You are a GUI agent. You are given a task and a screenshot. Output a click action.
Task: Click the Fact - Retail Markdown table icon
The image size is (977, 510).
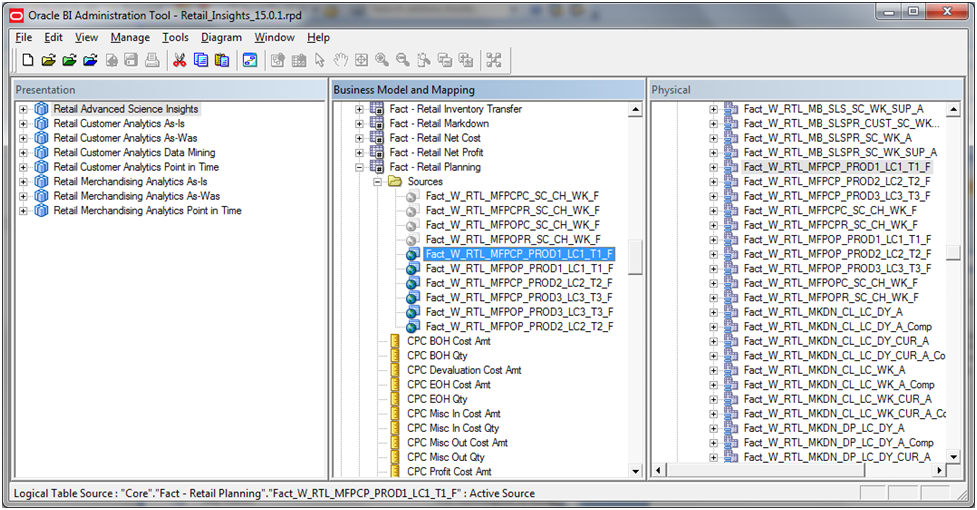[x=376, y=123]
